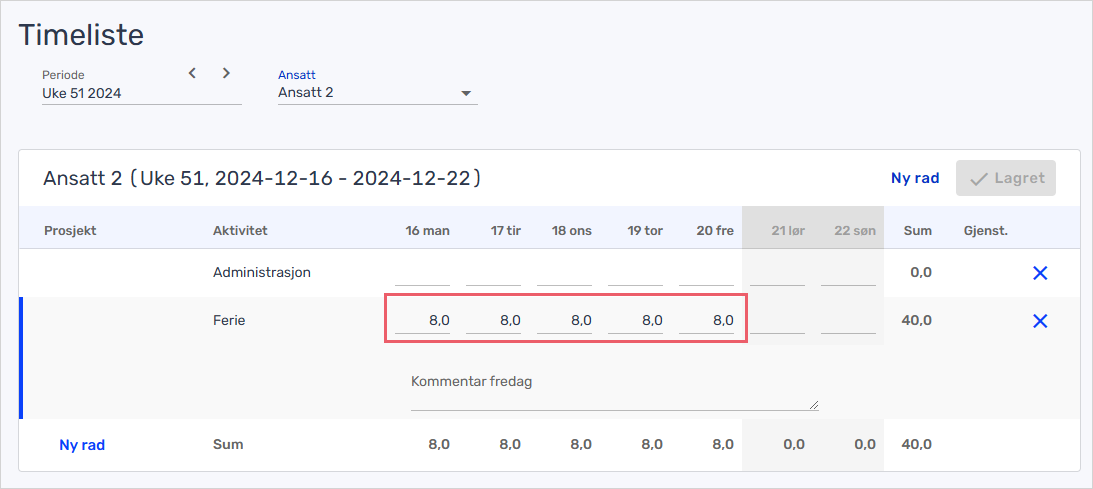Click the Ansatt 2 employee selector
The height and width of the screenshot is (489, 1093).
[378, 92]
